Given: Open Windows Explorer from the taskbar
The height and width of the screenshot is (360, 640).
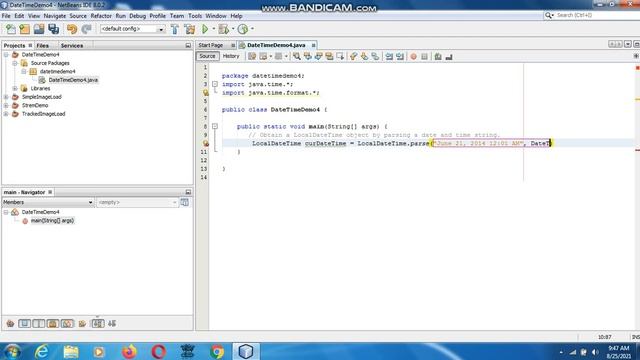Looking at the screenshot, I should (71, 351).
